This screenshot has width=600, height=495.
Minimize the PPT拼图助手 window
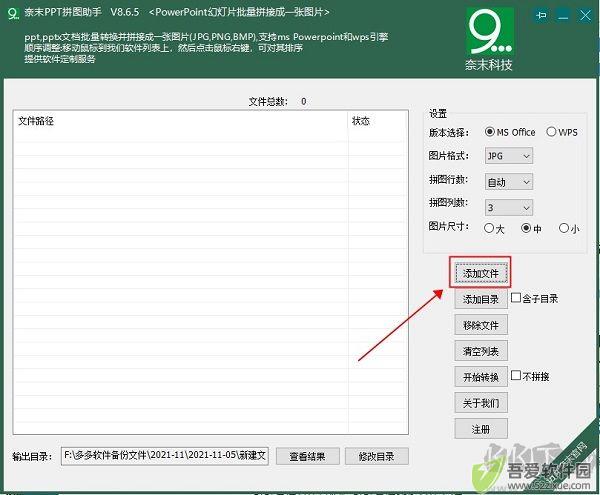(563, 16)
